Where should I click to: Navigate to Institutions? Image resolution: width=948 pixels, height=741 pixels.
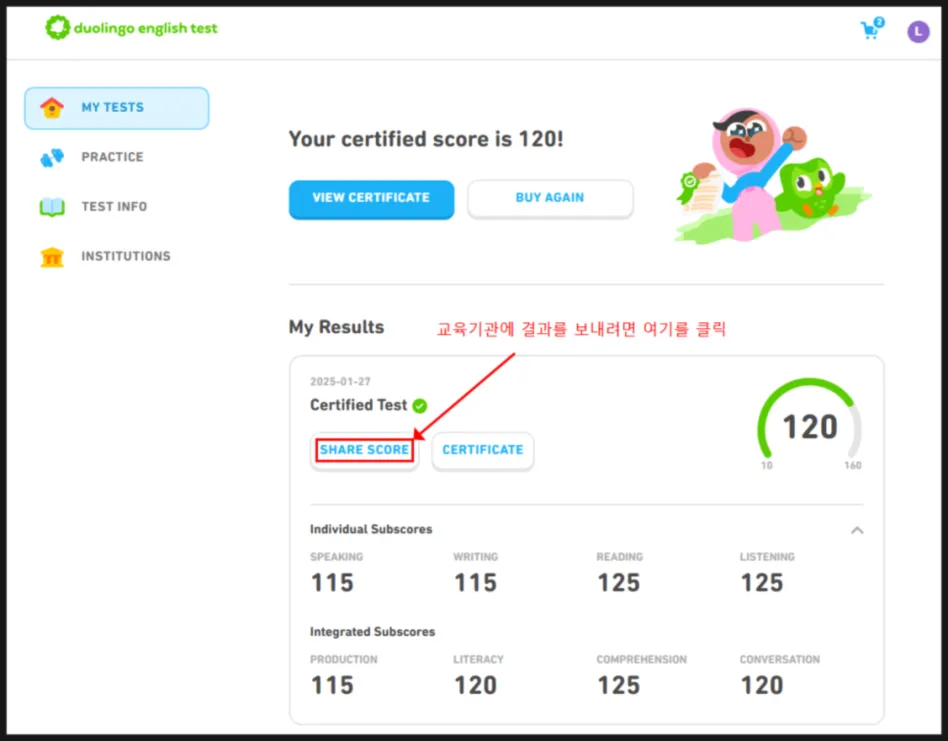tap(126, 256)
